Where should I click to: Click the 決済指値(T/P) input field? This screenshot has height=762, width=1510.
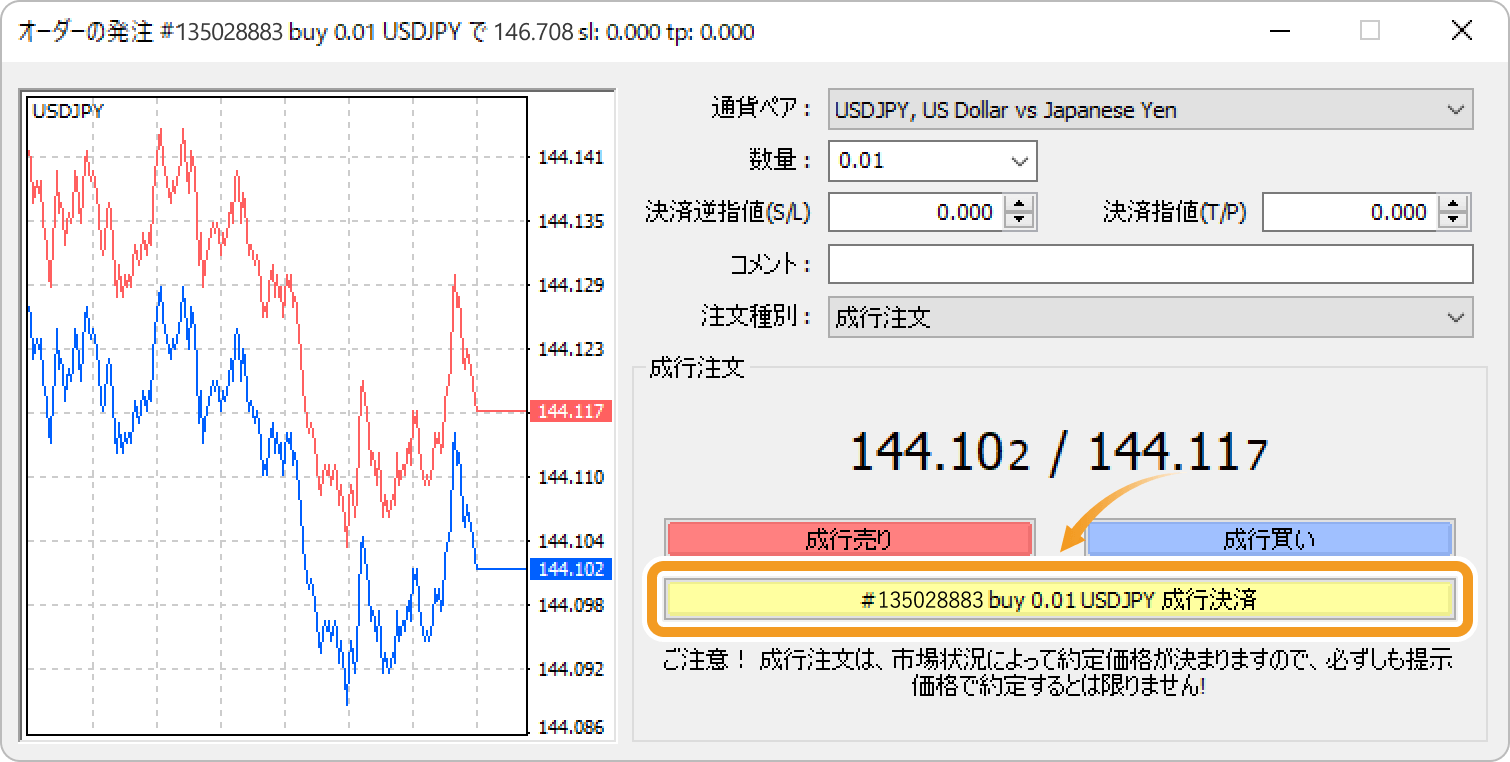1350,212
